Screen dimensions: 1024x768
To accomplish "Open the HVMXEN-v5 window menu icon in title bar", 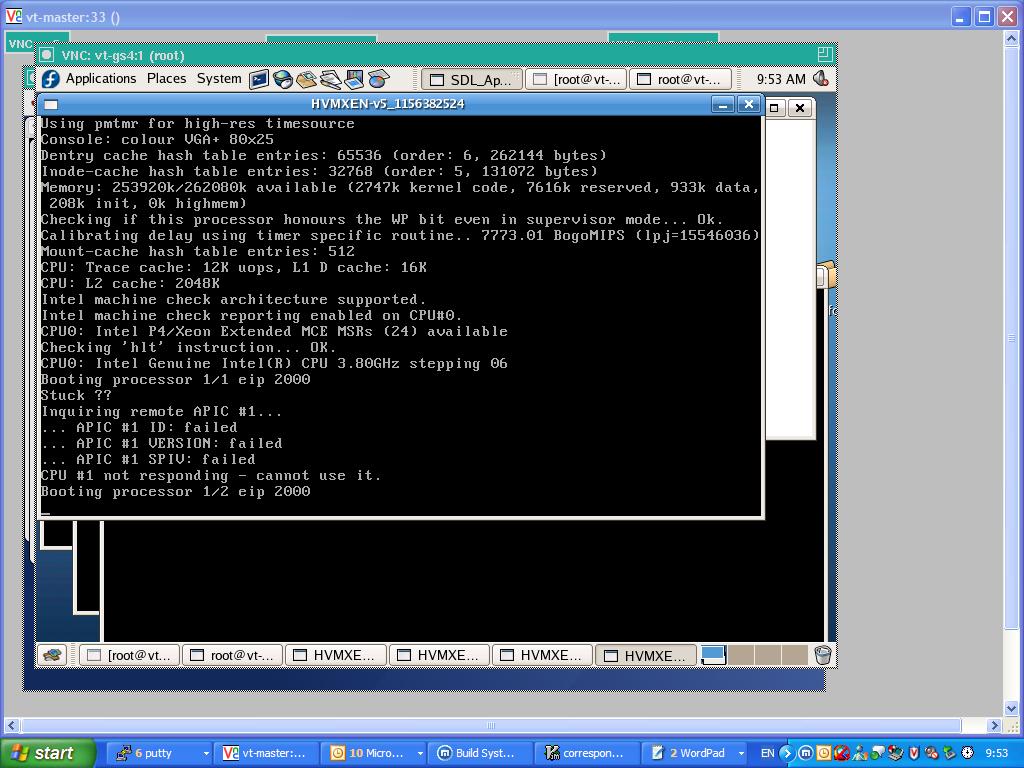I will point(52,104).
